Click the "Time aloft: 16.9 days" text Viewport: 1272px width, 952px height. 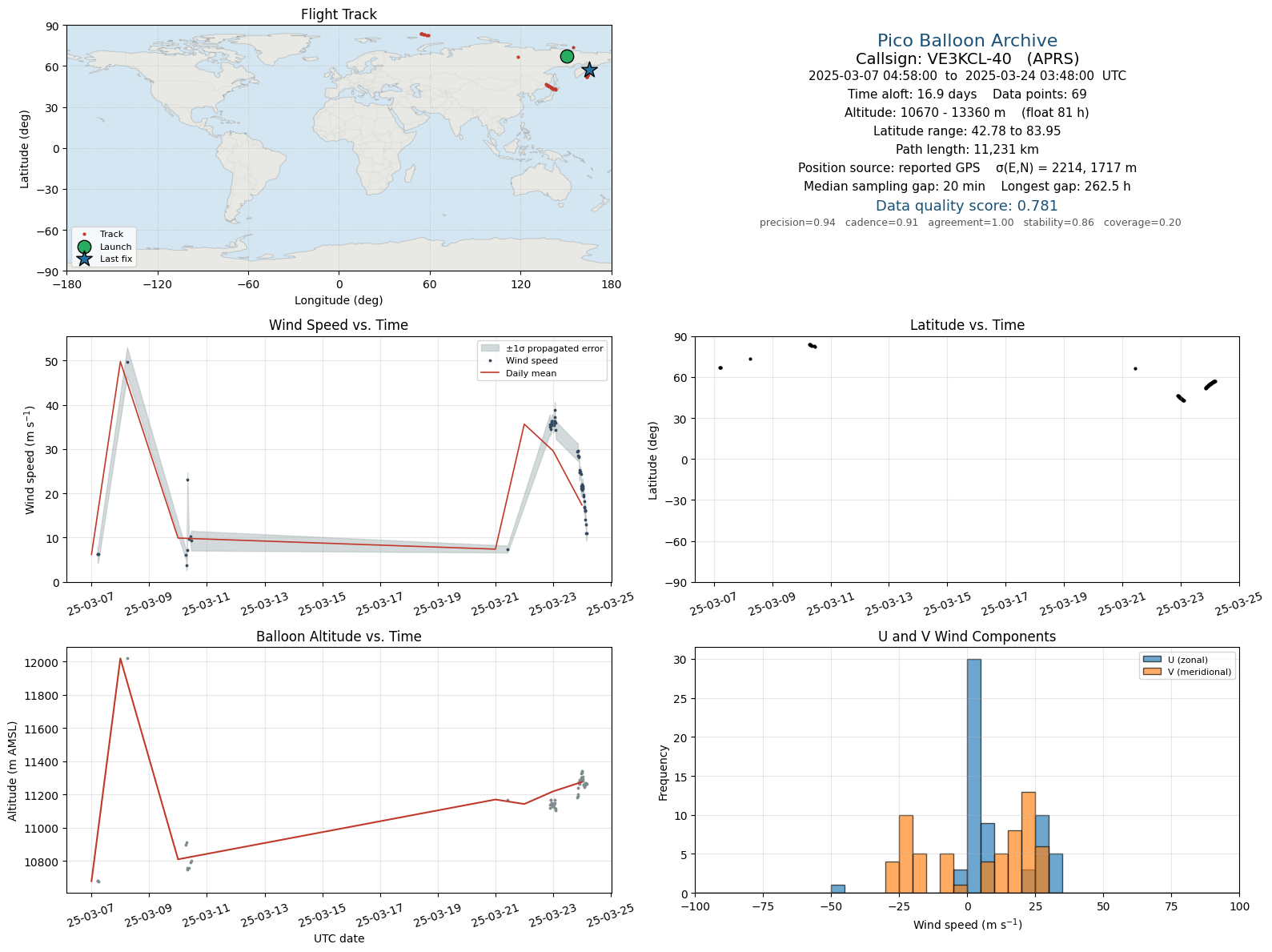912,94
